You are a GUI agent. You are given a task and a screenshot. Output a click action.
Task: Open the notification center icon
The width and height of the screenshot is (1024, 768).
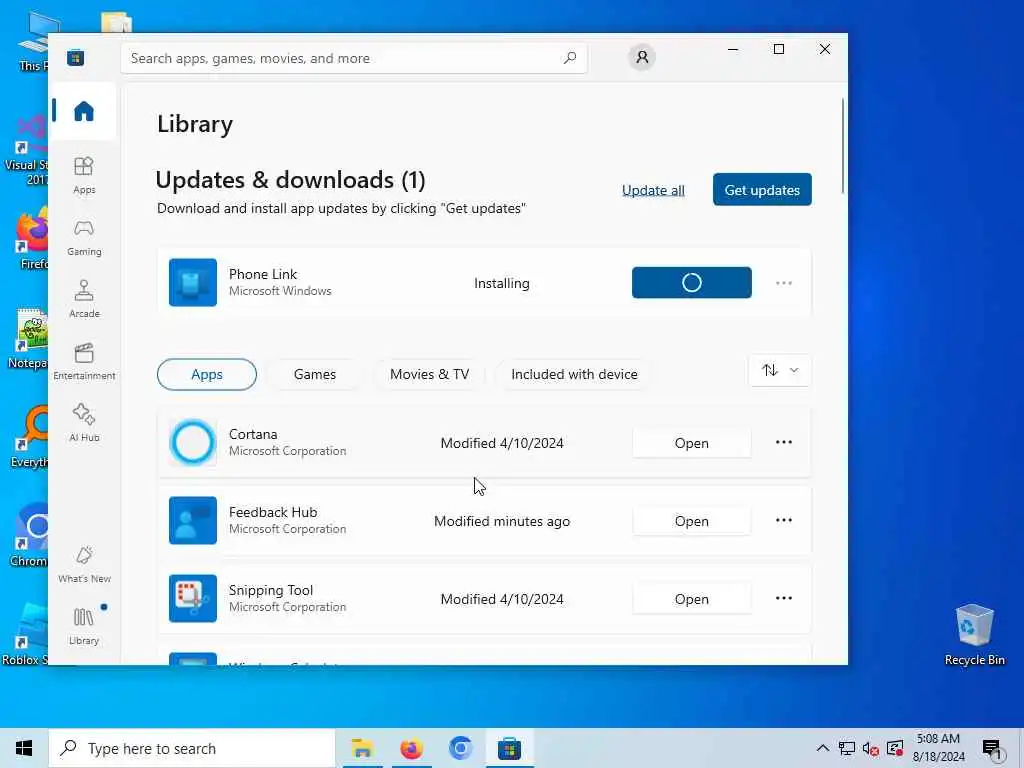(x=992, y=748)
